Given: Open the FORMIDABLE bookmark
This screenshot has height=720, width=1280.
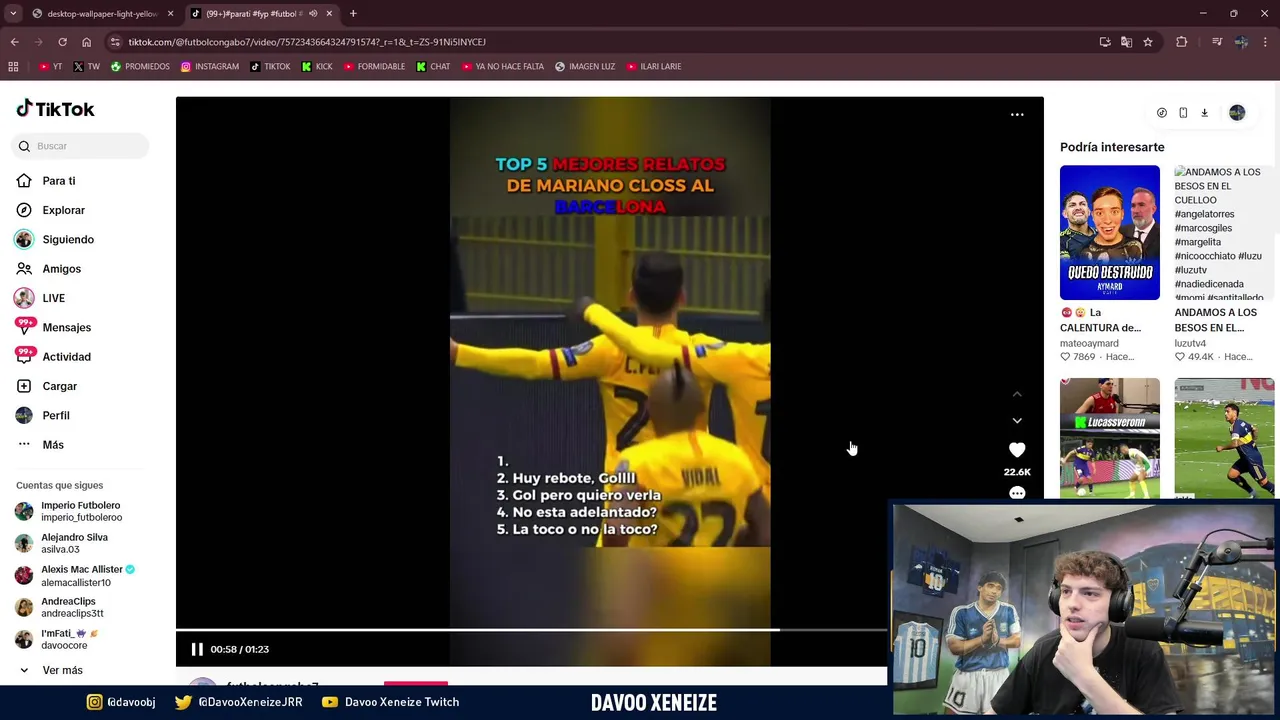Looking at the screenshot, I should pos(374,67).
